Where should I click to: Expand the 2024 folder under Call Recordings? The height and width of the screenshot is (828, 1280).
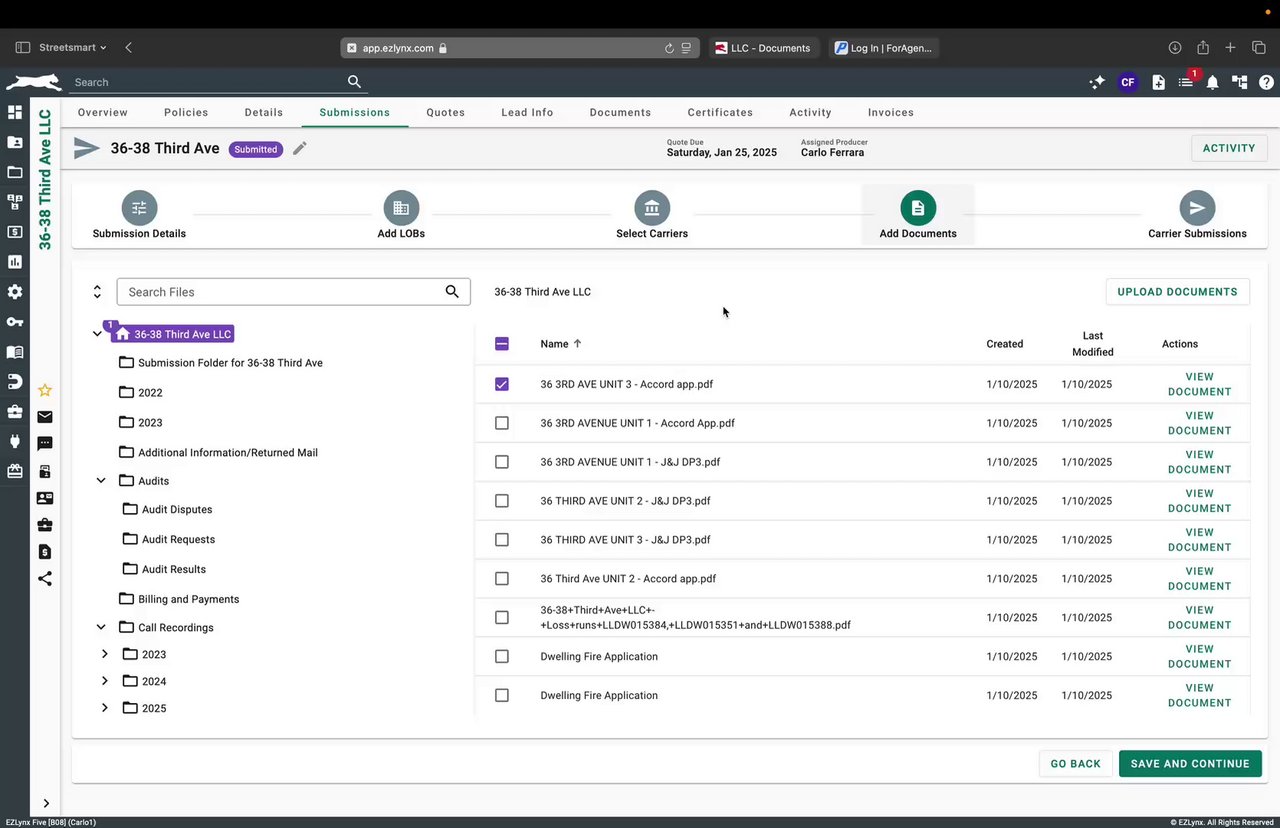click(105, 681)
